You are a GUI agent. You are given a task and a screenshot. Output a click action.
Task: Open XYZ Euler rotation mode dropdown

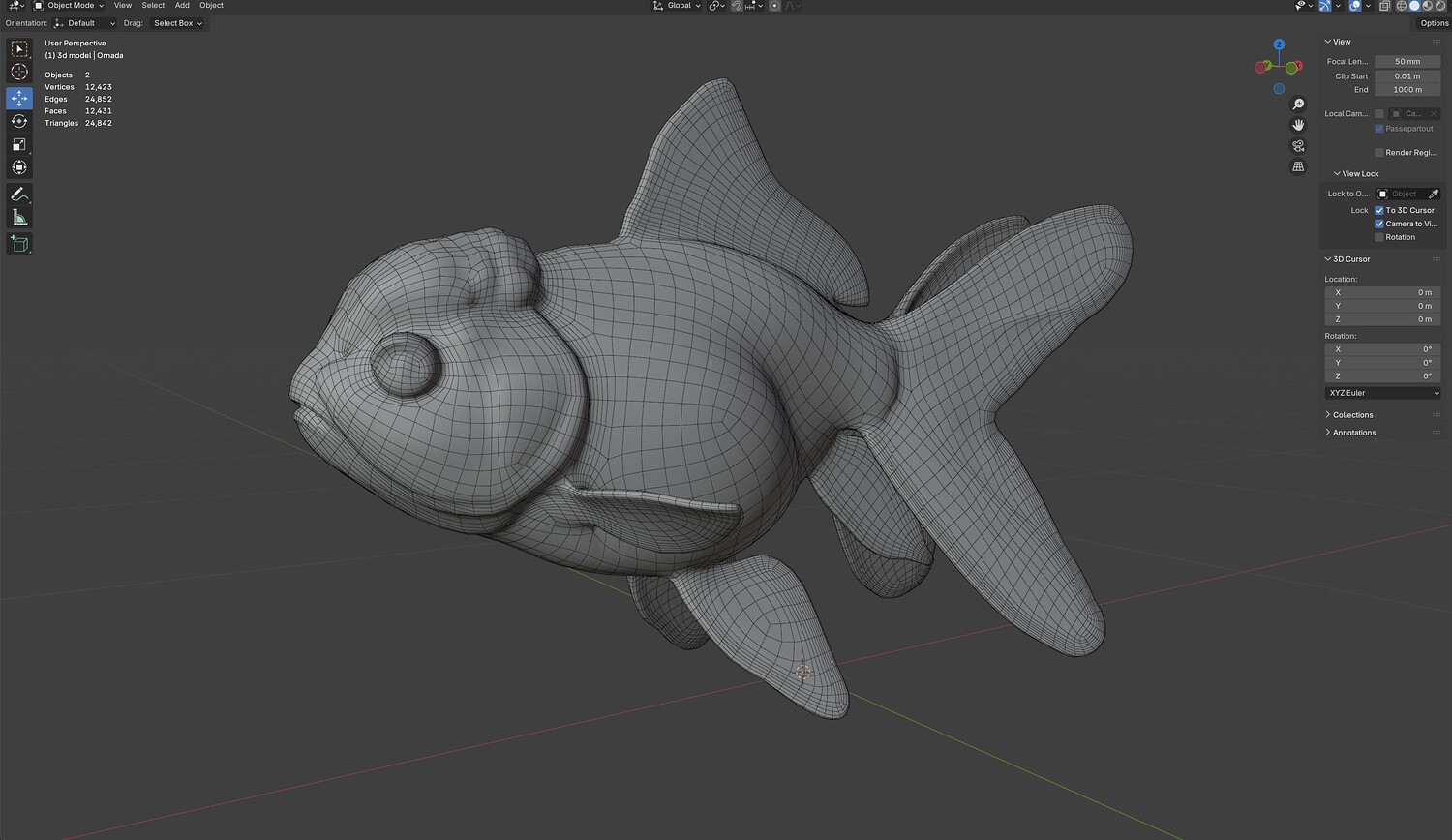(1382, 393)
